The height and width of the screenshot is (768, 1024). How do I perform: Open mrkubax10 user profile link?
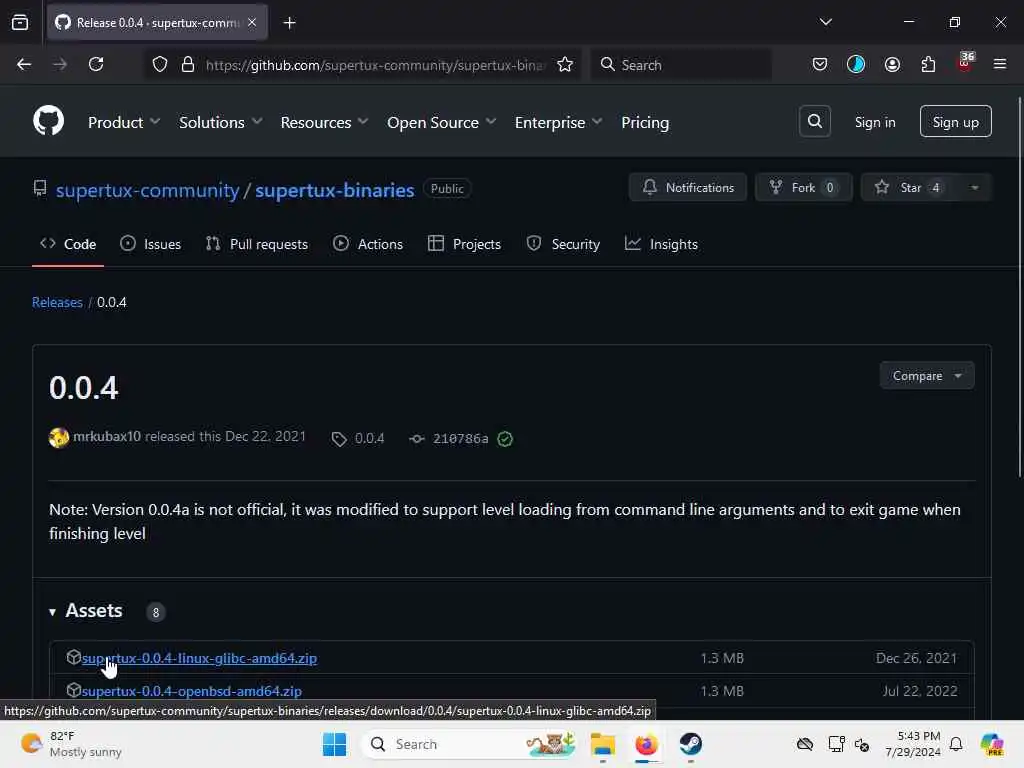pos(106,436)
